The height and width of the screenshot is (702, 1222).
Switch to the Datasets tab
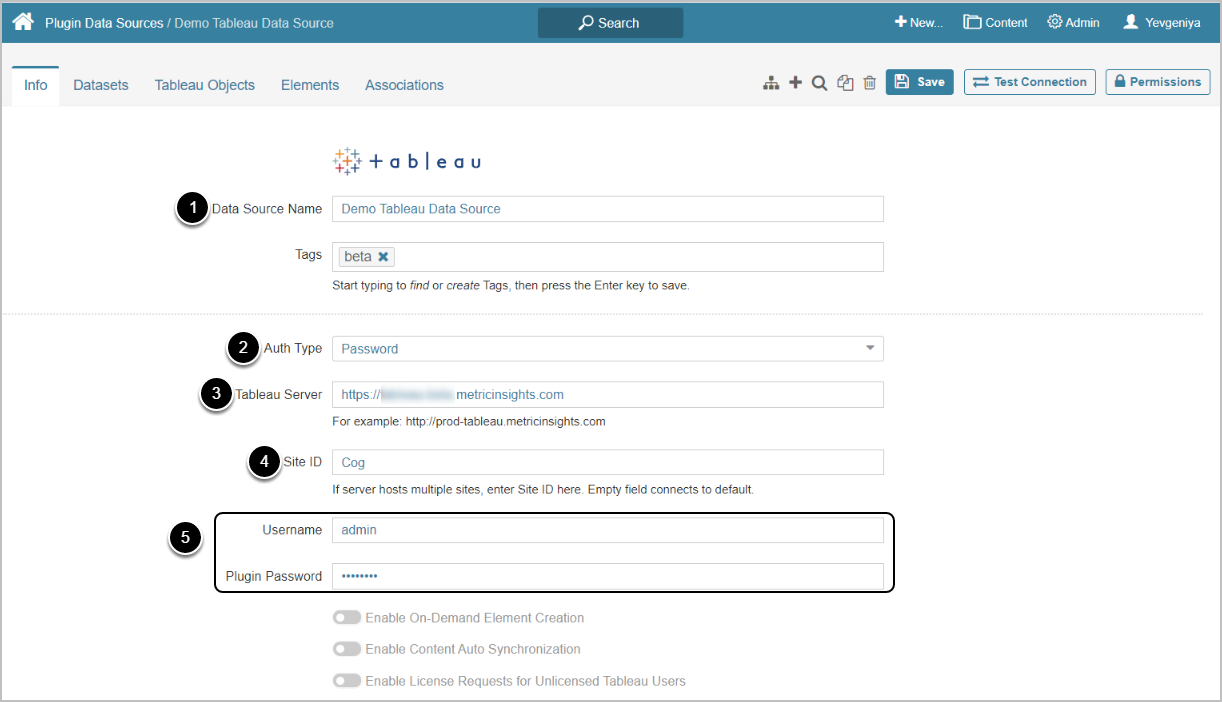tap(101, 85)
